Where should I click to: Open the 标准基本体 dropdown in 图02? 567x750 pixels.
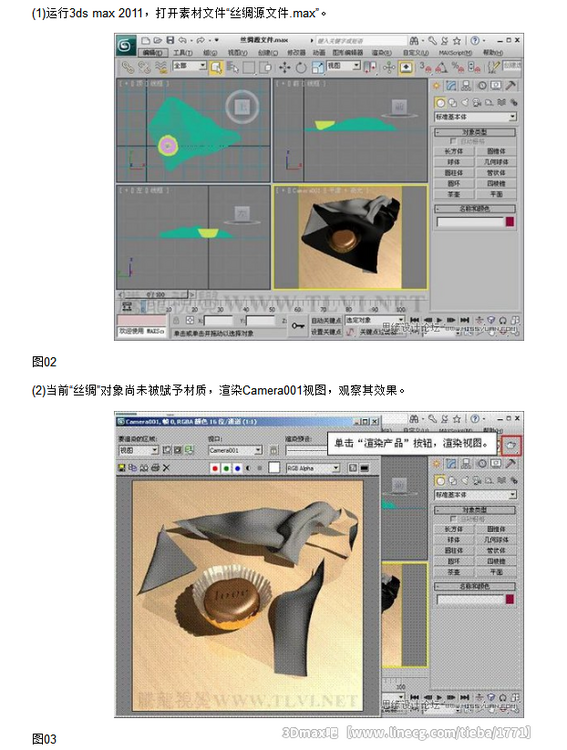[475, 117]
